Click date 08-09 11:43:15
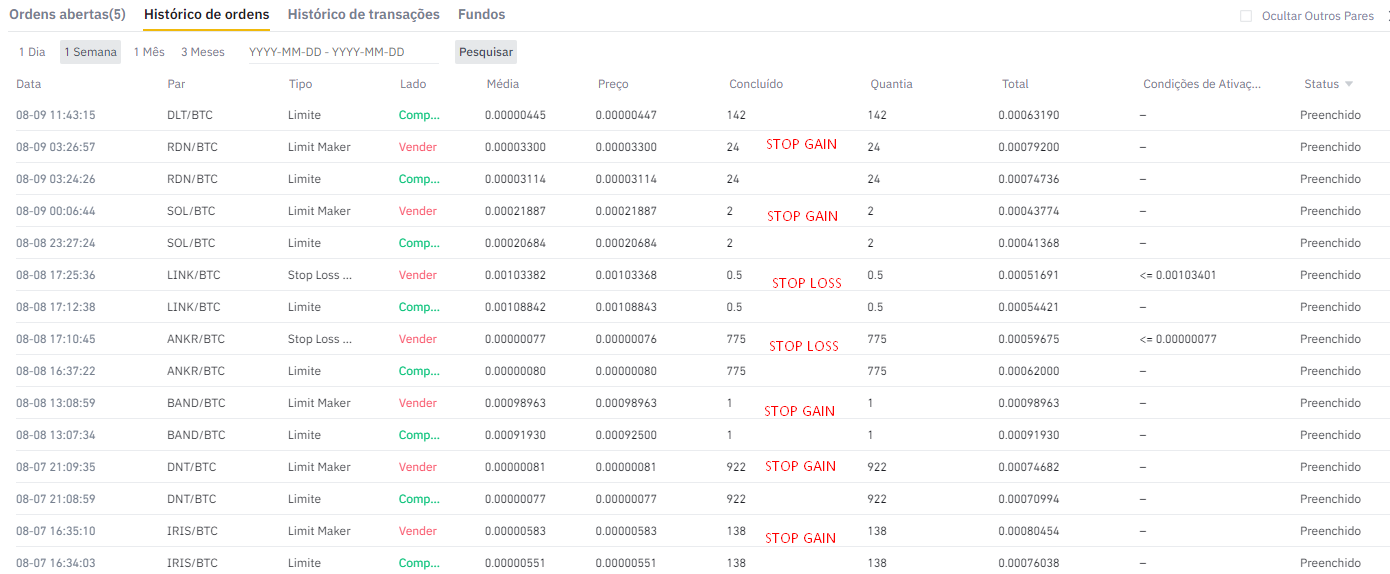Image resolution: width=1390 pixels, height=574 pixels. click(56, 115)
